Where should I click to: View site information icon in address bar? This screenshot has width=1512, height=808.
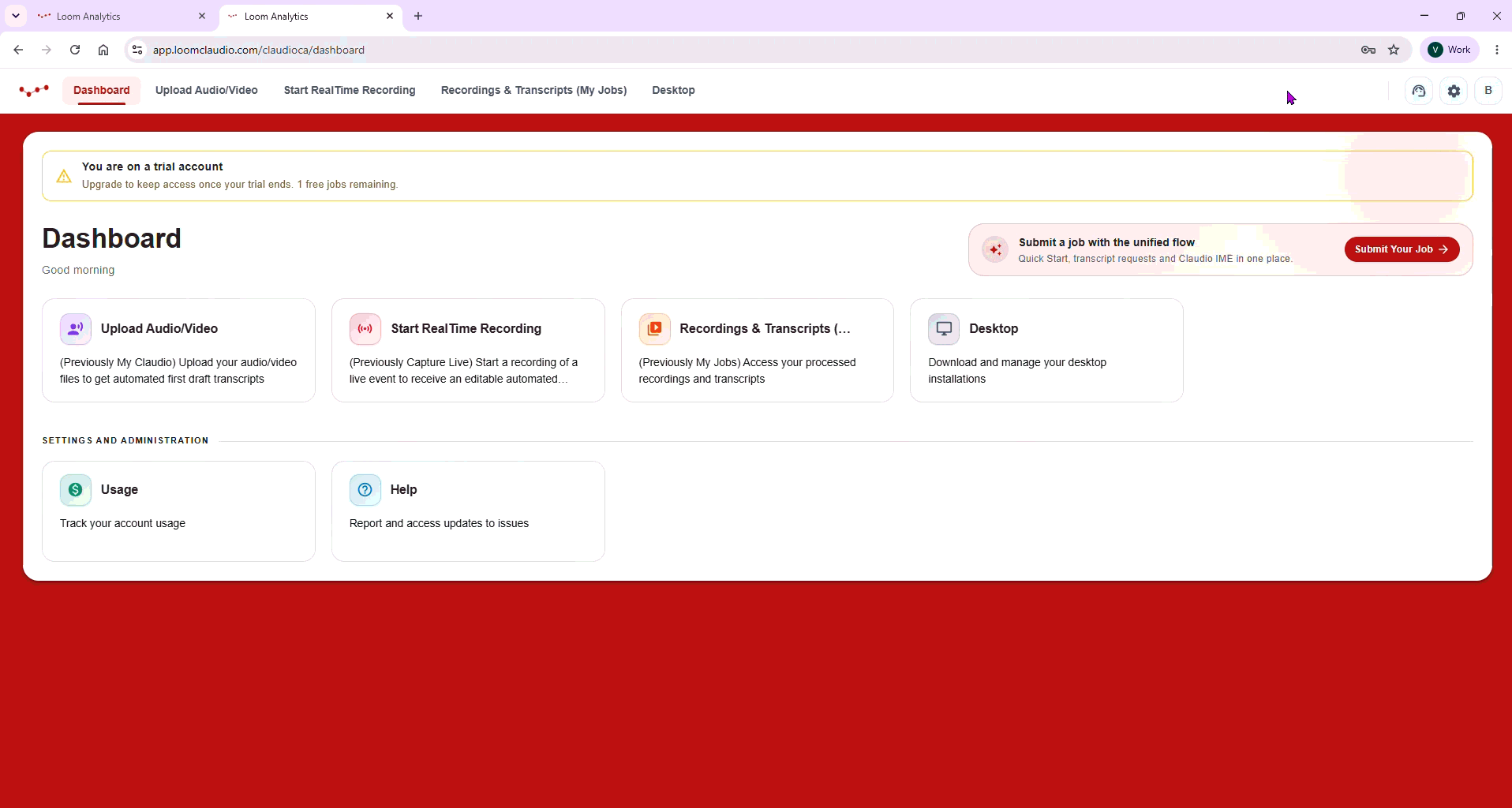(x=137, y=50)
